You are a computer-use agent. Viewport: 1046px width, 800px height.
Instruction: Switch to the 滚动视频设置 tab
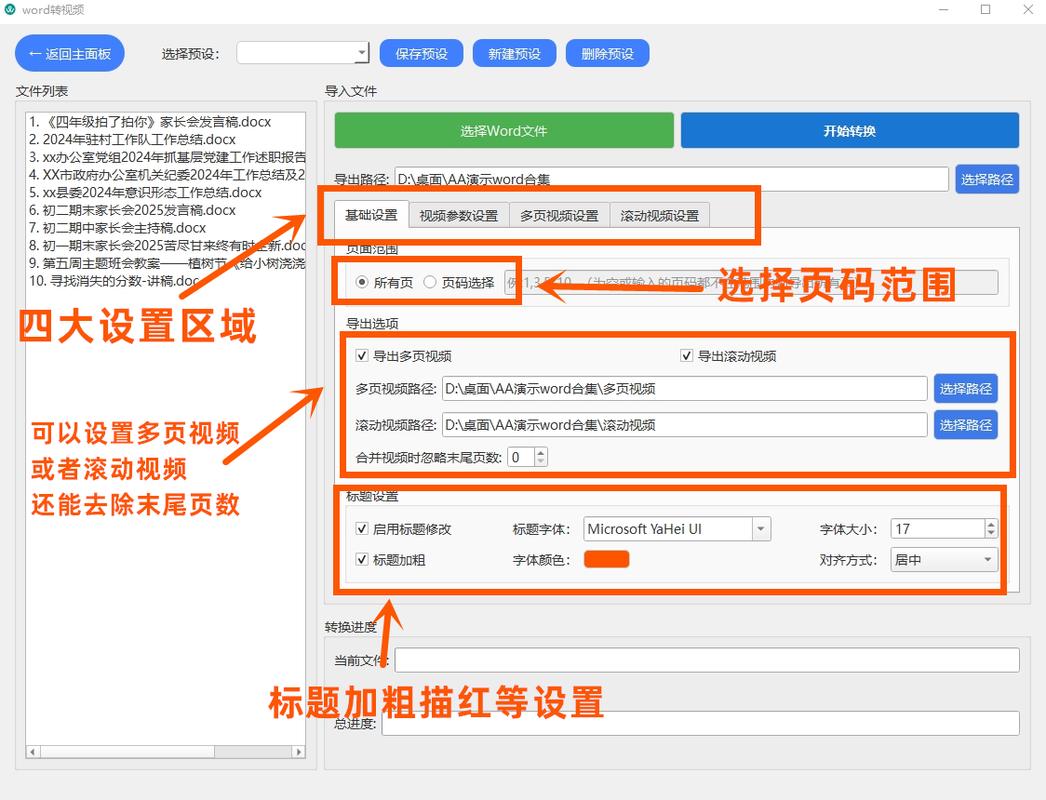pyautogui.click(x=658, y=214)
